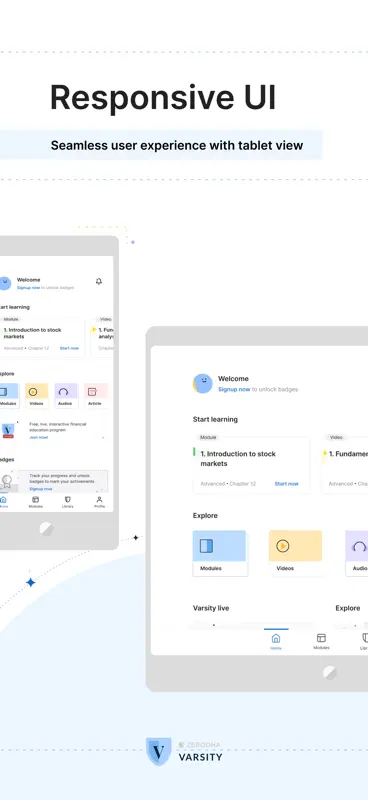Viewport: 368px width, 800px height.
Task: Click Varsity live logo thumbnail on small tablet
Action: coord(8,430)
